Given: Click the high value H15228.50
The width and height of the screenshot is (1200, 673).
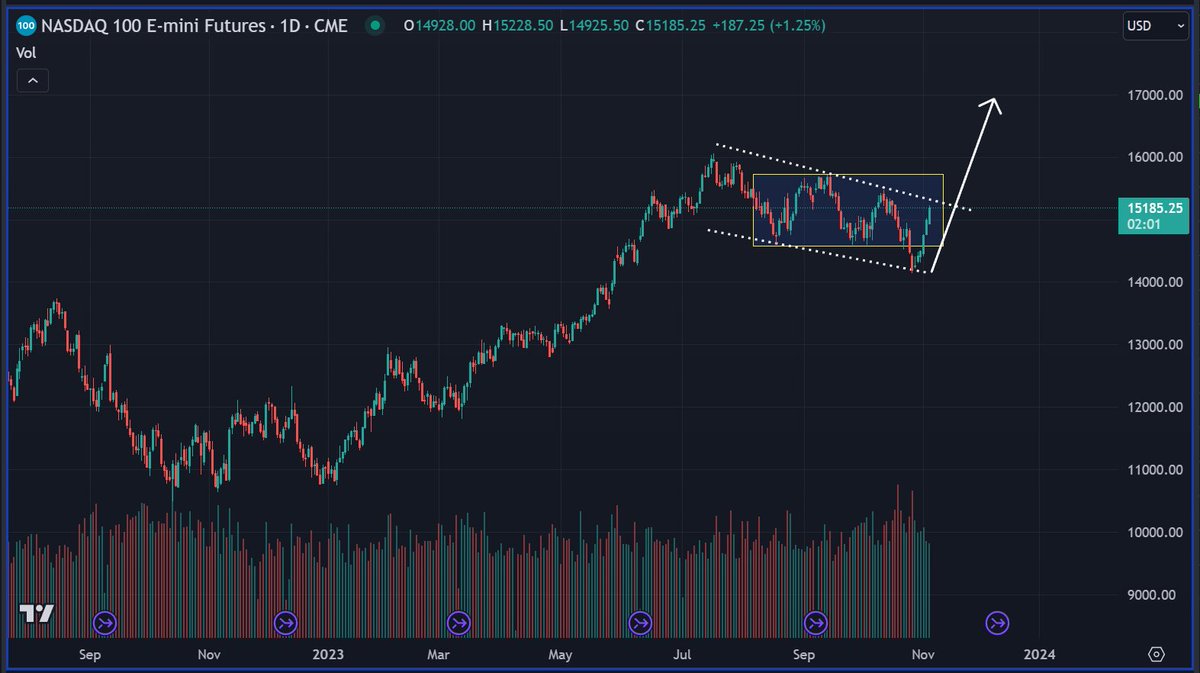Looking at the screenshot, I should tap(517, 26).
